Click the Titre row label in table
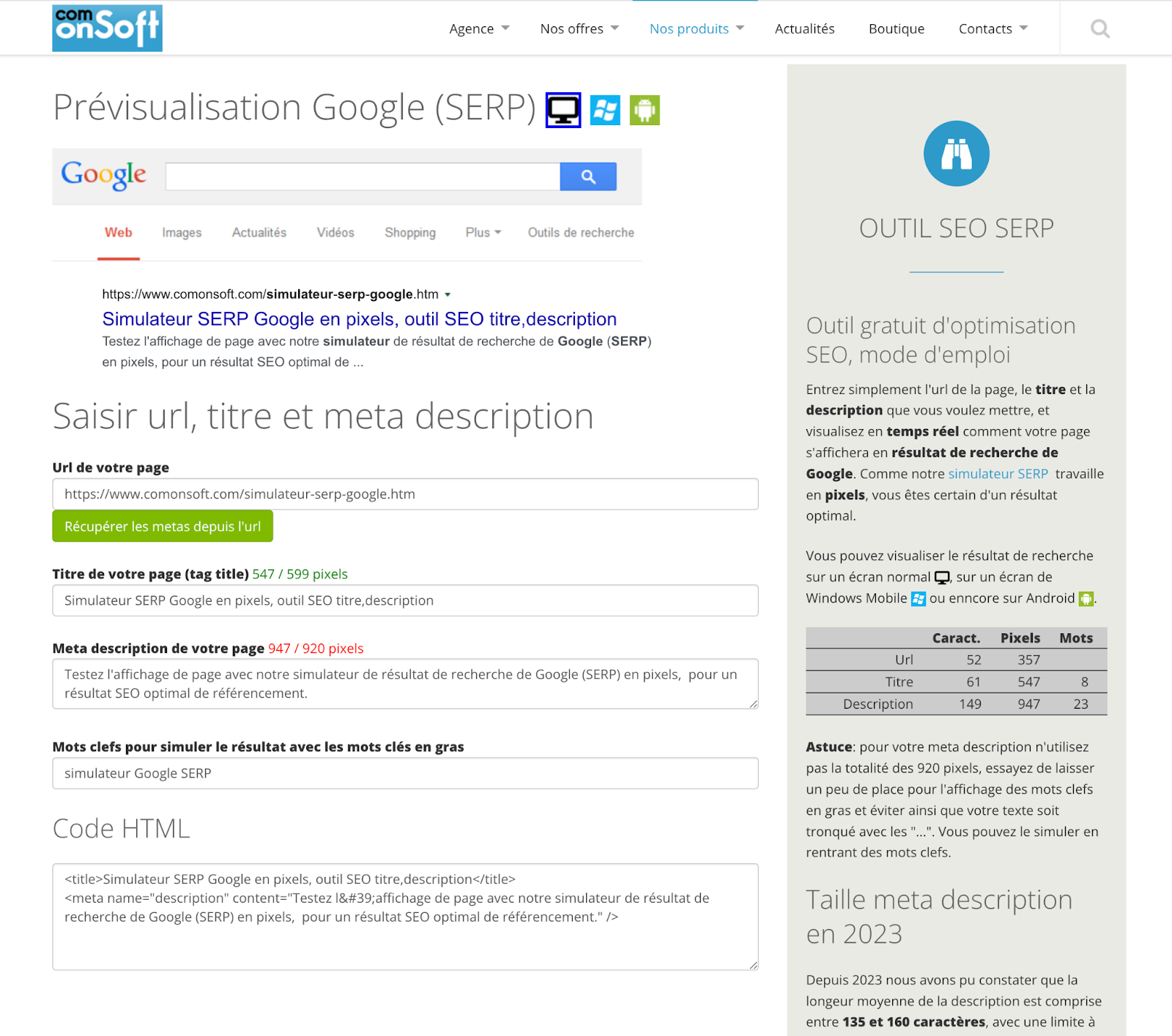 pos(899,682)
